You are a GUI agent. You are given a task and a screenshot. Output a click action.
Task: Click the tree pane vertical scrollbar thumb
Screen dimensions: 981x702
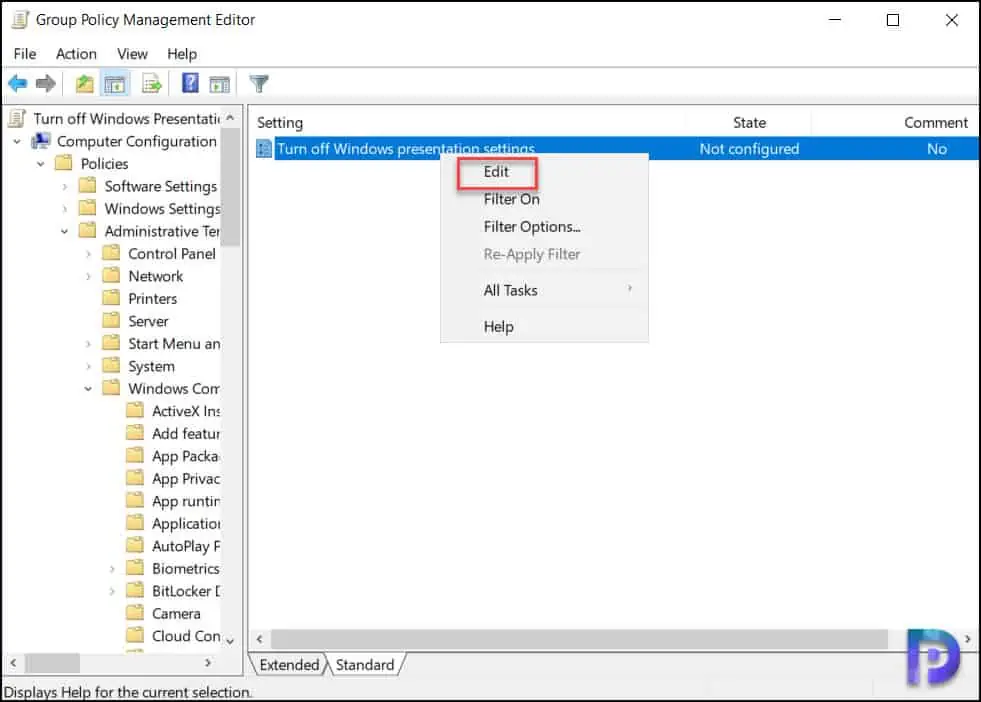click(230, 186)
